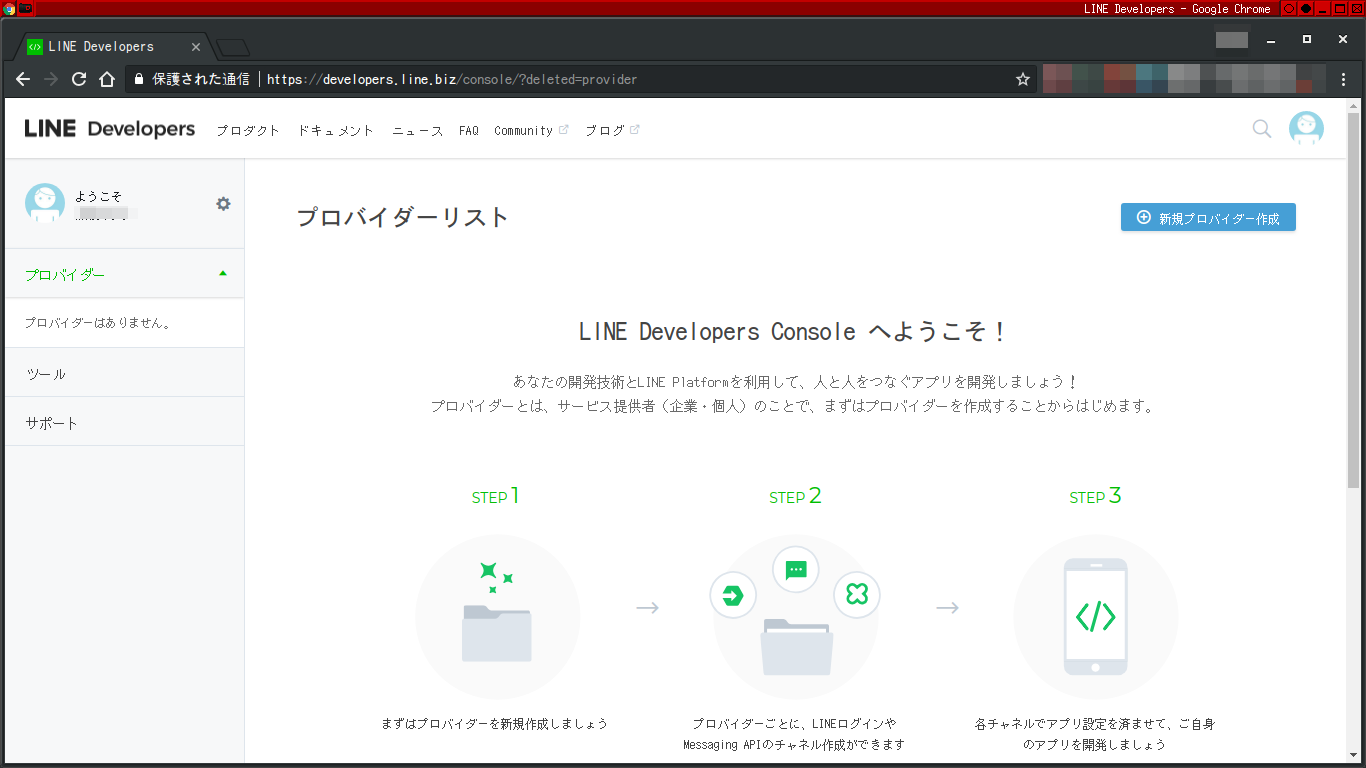The width and height of the screenshot is (1366, 768).
Task: Click the user avatar in the top right
Action: pyautogui.click(x=1307, y=128)
